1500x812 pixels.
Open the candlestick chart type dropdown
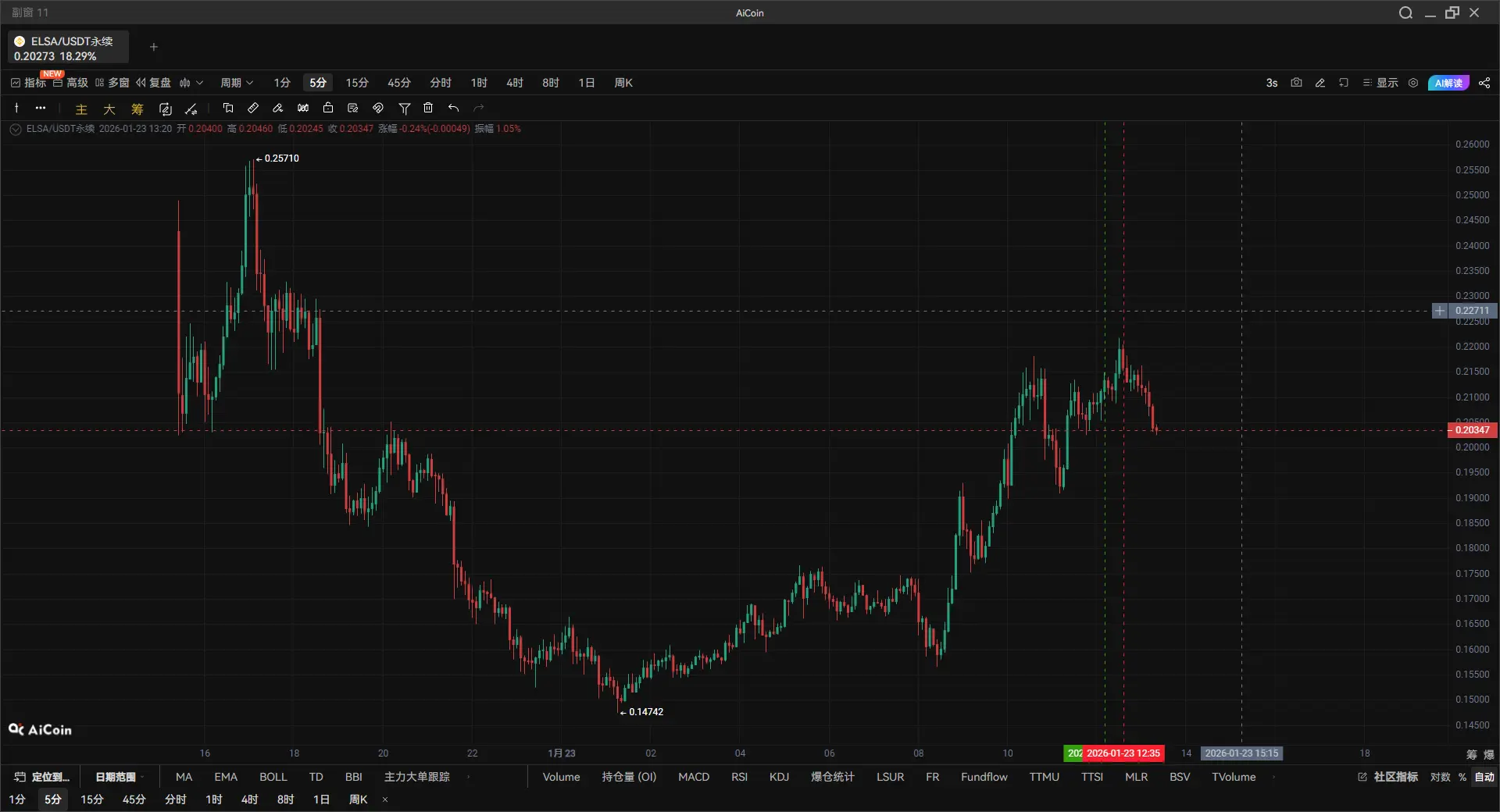click(191, 83)
